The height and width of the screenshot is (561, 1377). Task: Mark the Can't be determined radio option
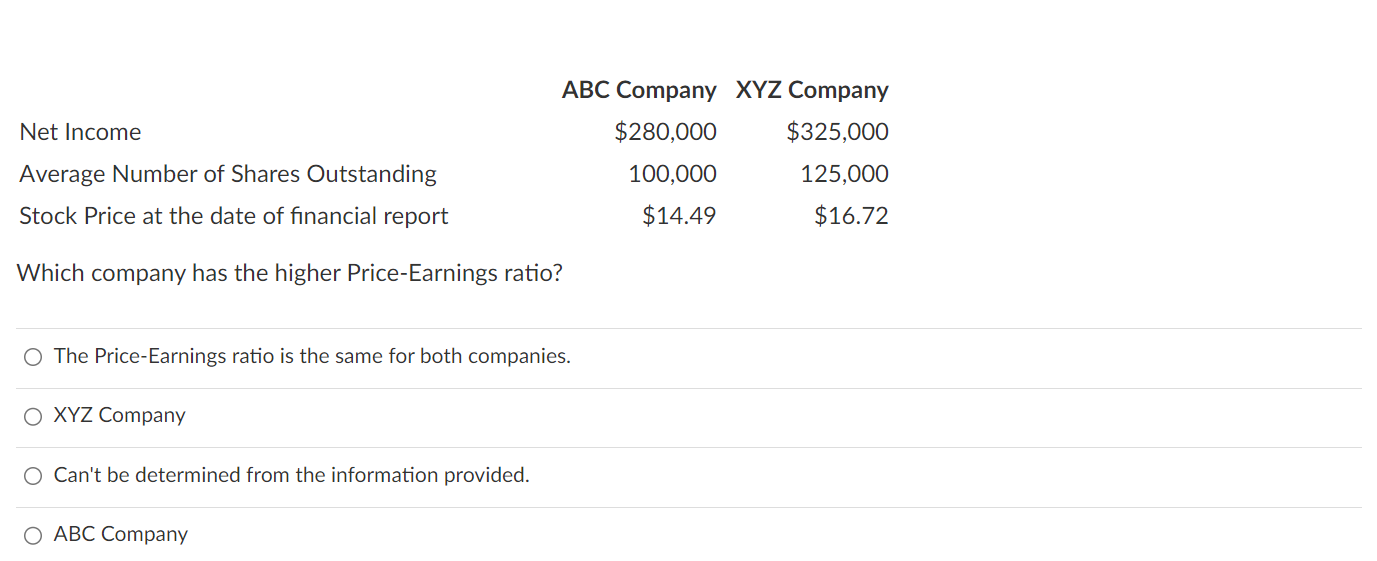pos(34,476)
